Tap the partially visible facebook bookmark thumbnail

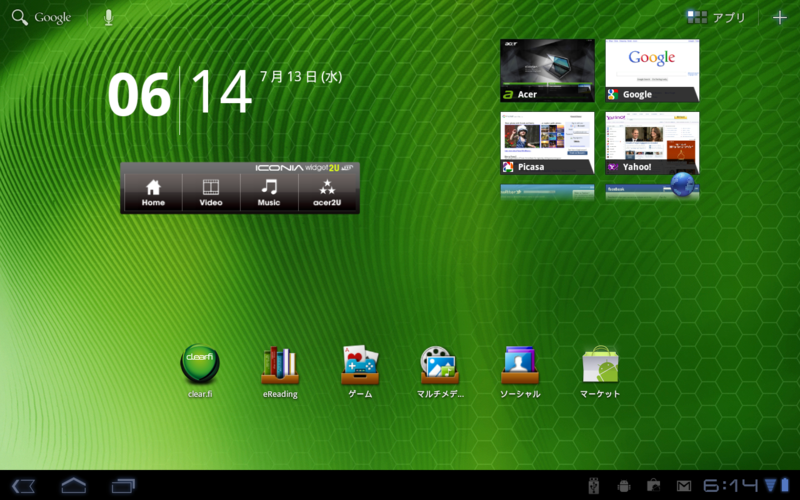point(652,192)
